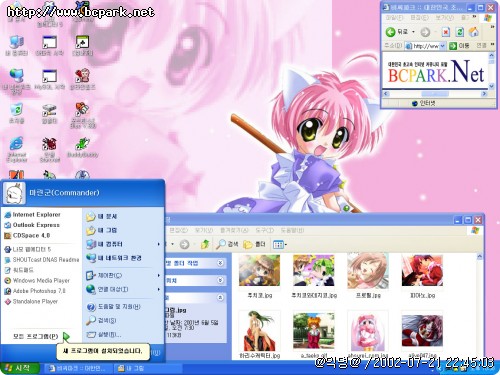This screenshot has width=500, height=375.
Task: Open the address bar dropdown list
Action: tap(443, 46)
